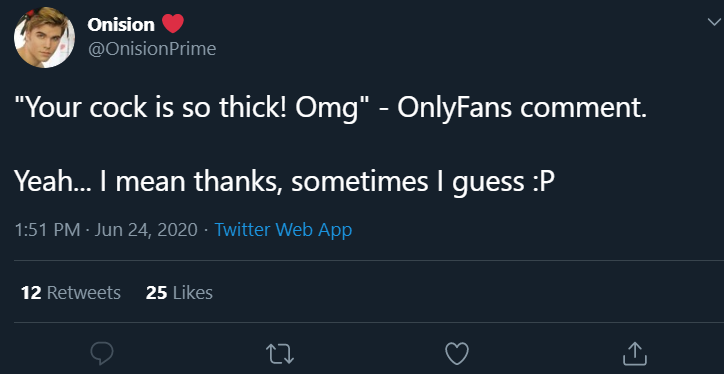The width and height of the screenshot is (724, 374).
Task: Open the Onision profile picture
Action: click(44, 37)
